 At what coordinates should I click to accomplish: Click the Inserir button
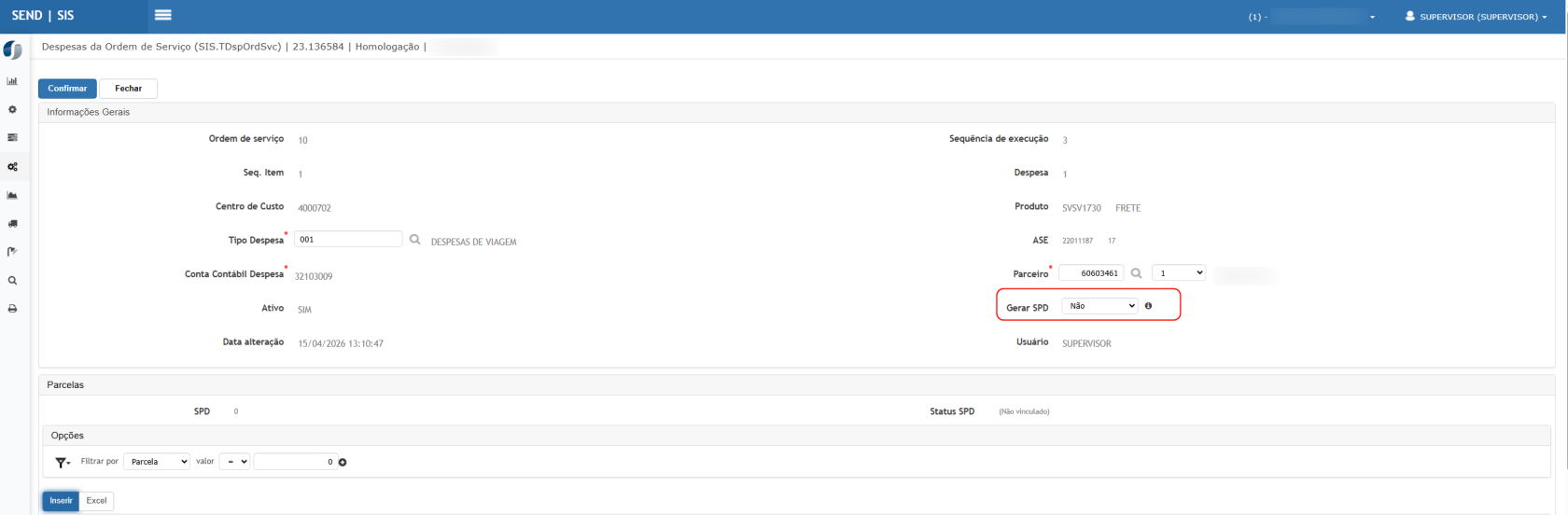pos(61,501)
